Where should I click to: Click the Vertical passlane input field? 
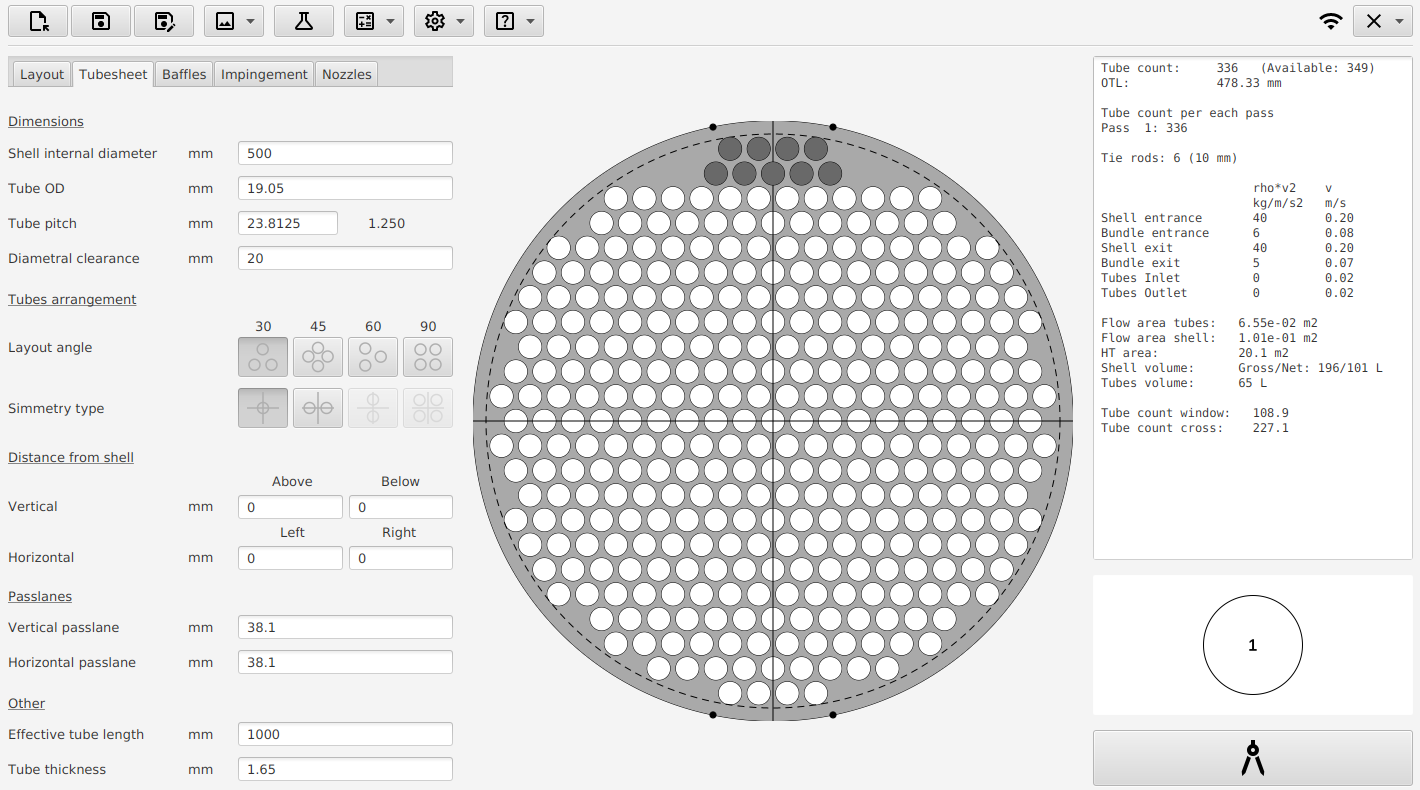coord(345,627)
